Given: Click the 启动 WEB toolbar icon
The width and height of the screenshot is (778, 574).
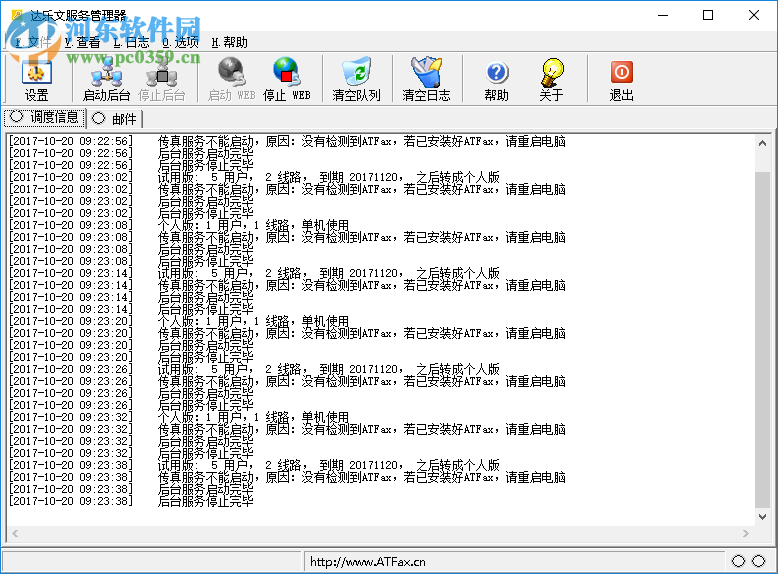Looking at the screenshot, I should pos(231,79).
